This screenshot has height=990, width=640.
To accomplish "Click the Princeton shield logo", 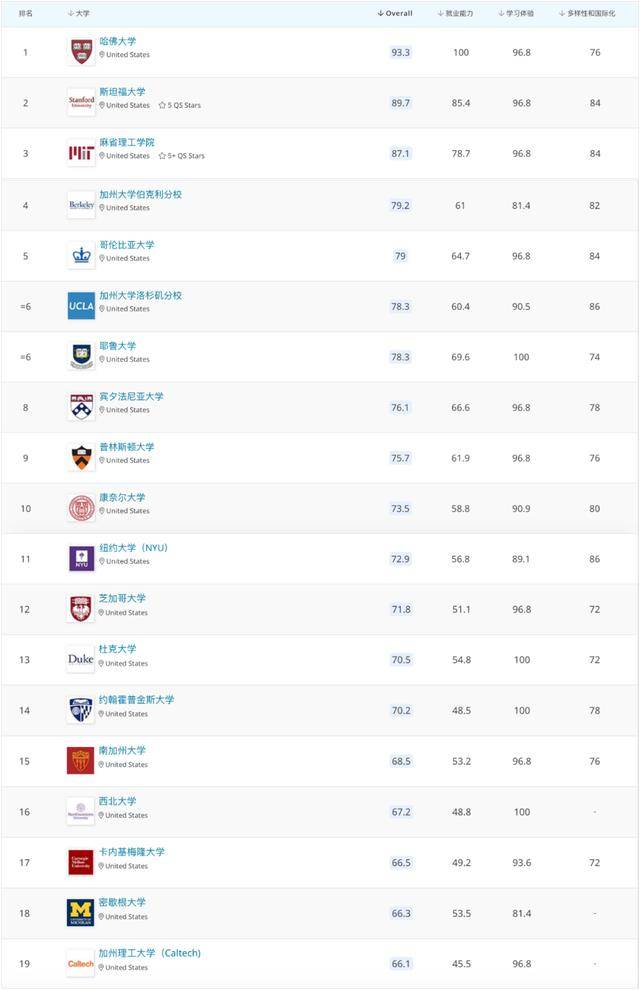I will pos(81,458).
